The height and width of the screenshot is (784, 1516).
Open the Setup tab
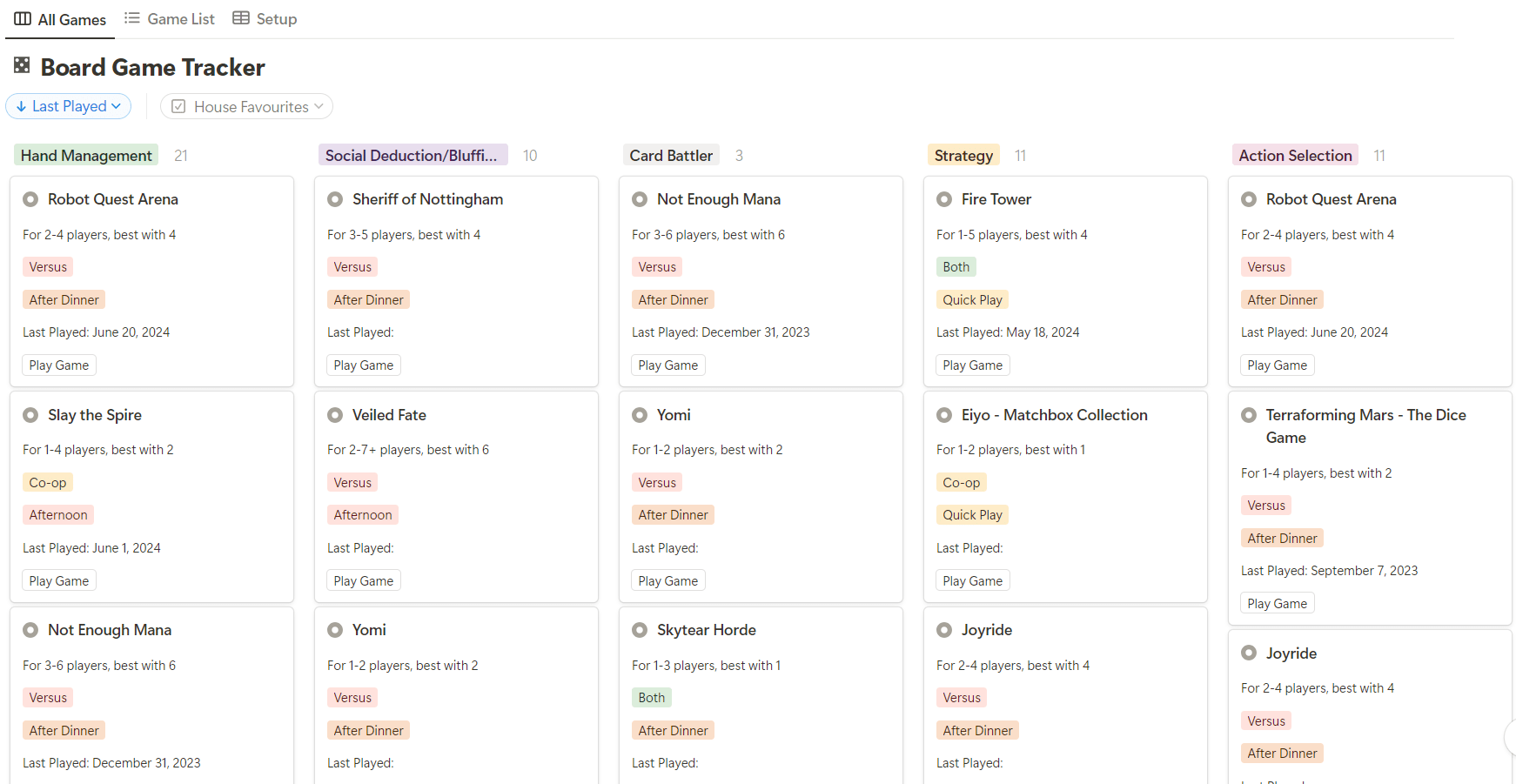(265, 19)
